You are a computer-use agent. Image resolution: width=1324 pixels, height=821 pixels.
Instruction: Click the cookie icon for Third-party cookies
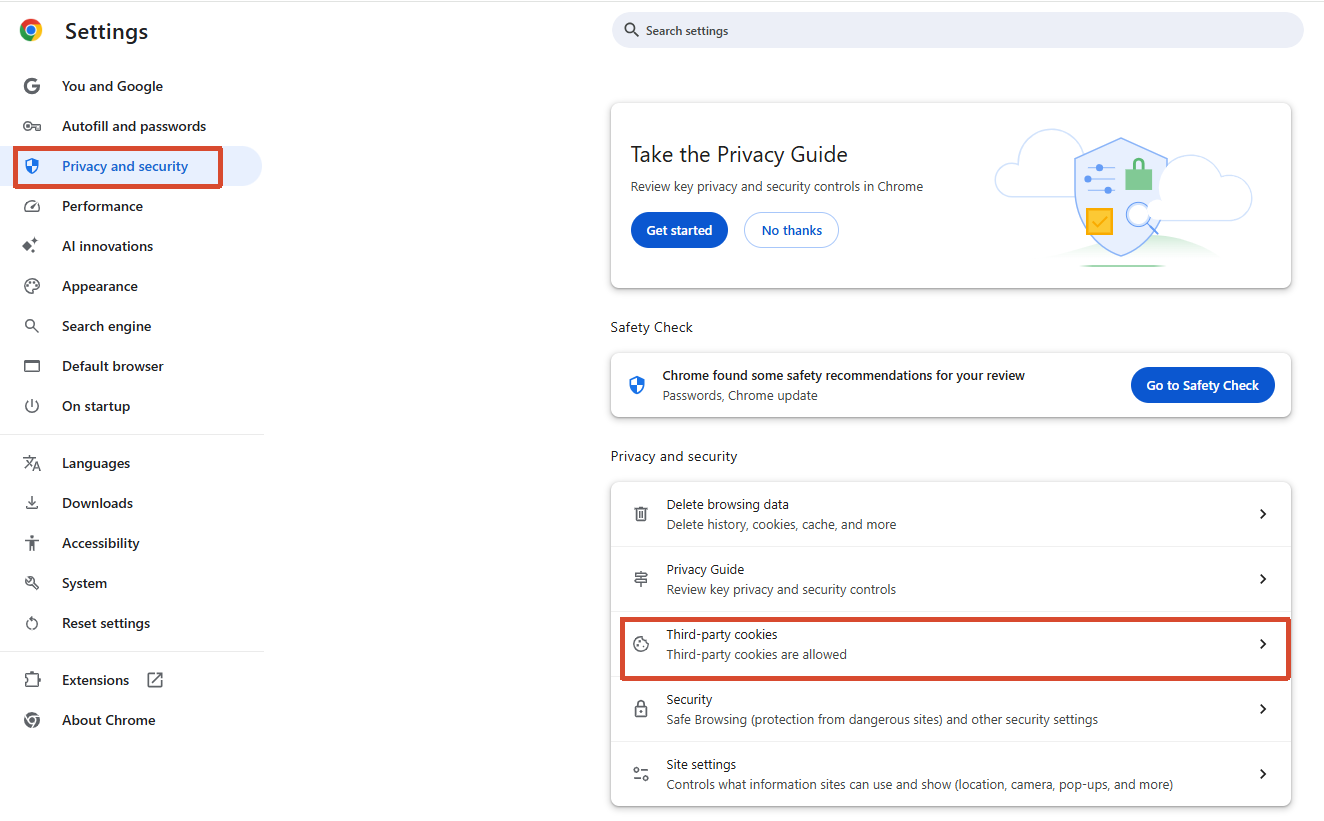coord(641,644)
